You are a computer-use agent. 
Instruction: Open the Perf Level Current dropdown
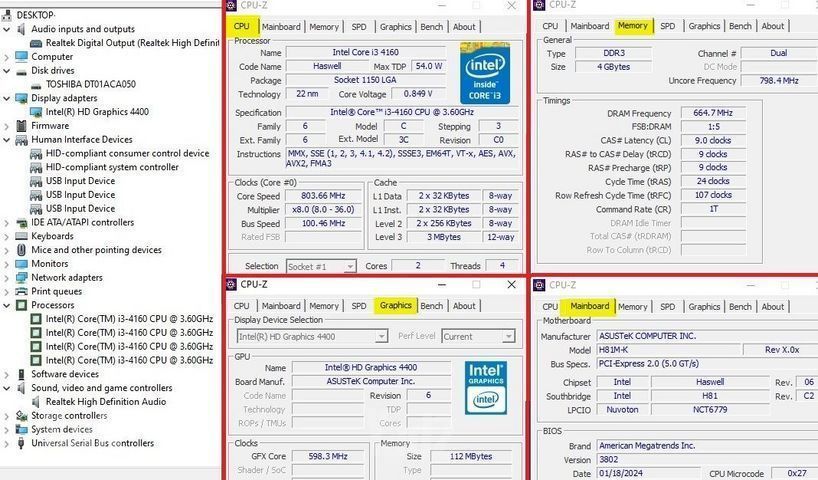click(508, 337)
